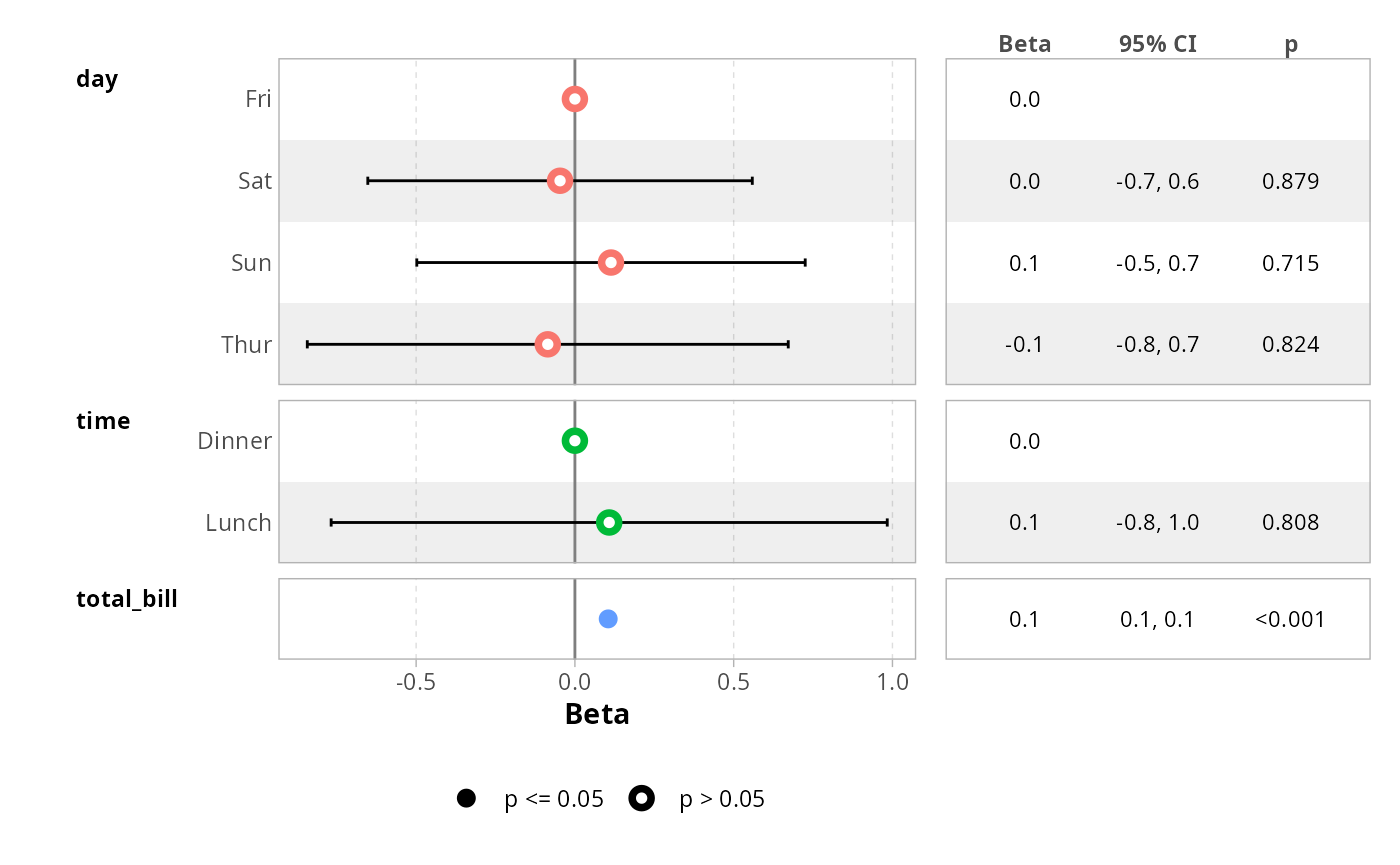Click the 'p' column header
The width and height of the screenshot is (1400, 865).
(1291, 45)
